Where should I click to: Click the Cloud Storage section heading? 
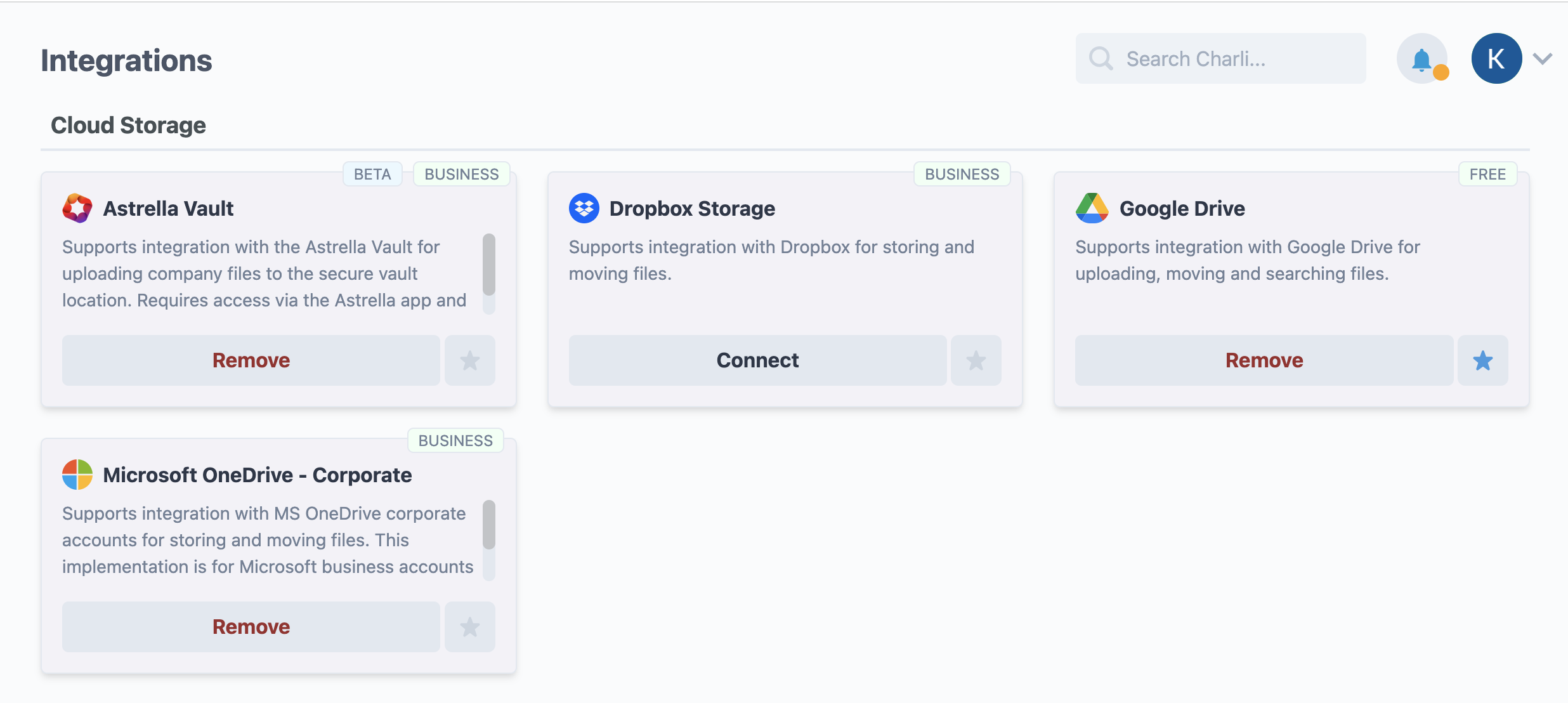pyautogui.click(x=128, y=126)
